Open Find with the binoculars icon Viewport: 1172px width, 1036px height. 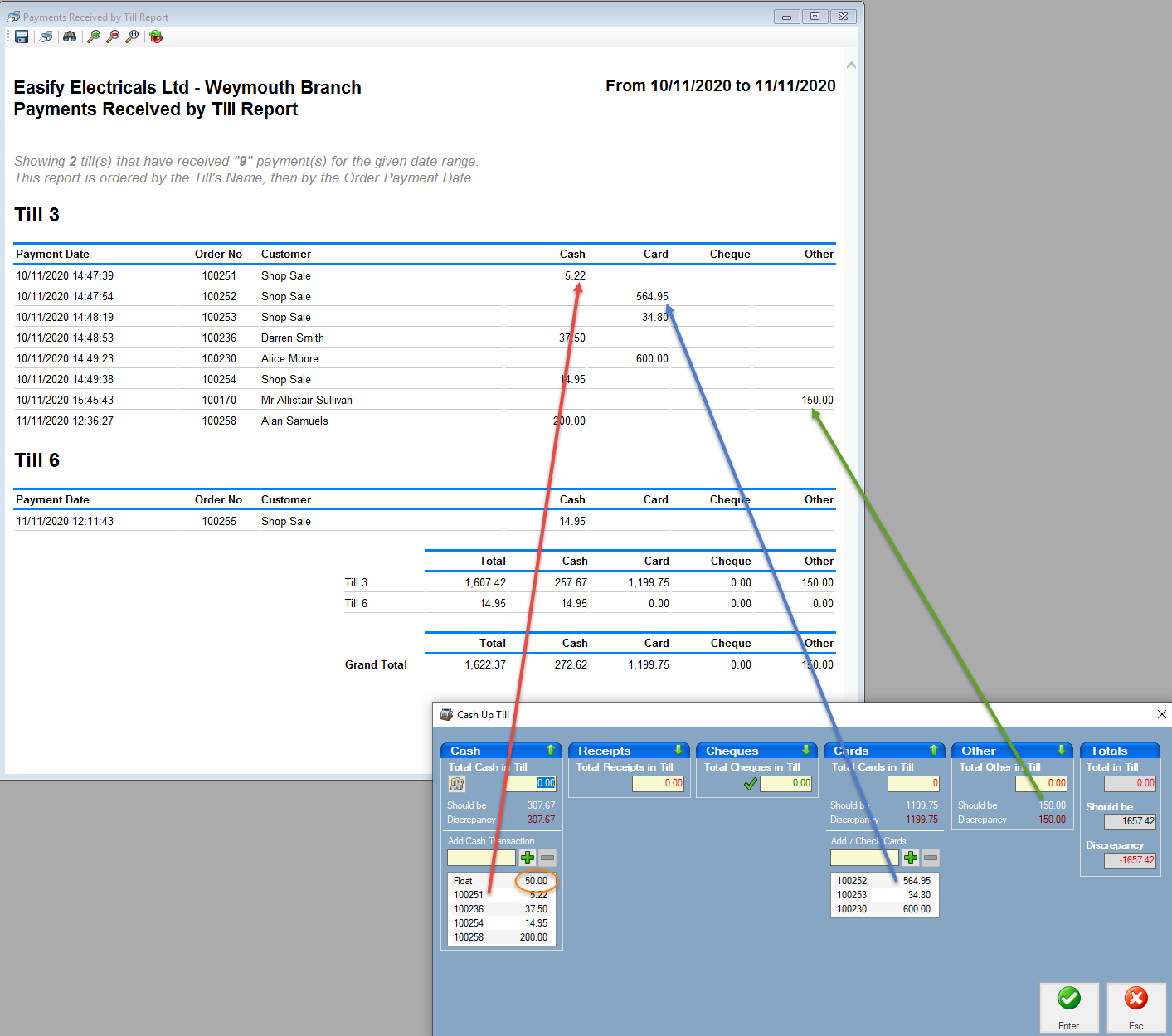[x=70, y=36]
